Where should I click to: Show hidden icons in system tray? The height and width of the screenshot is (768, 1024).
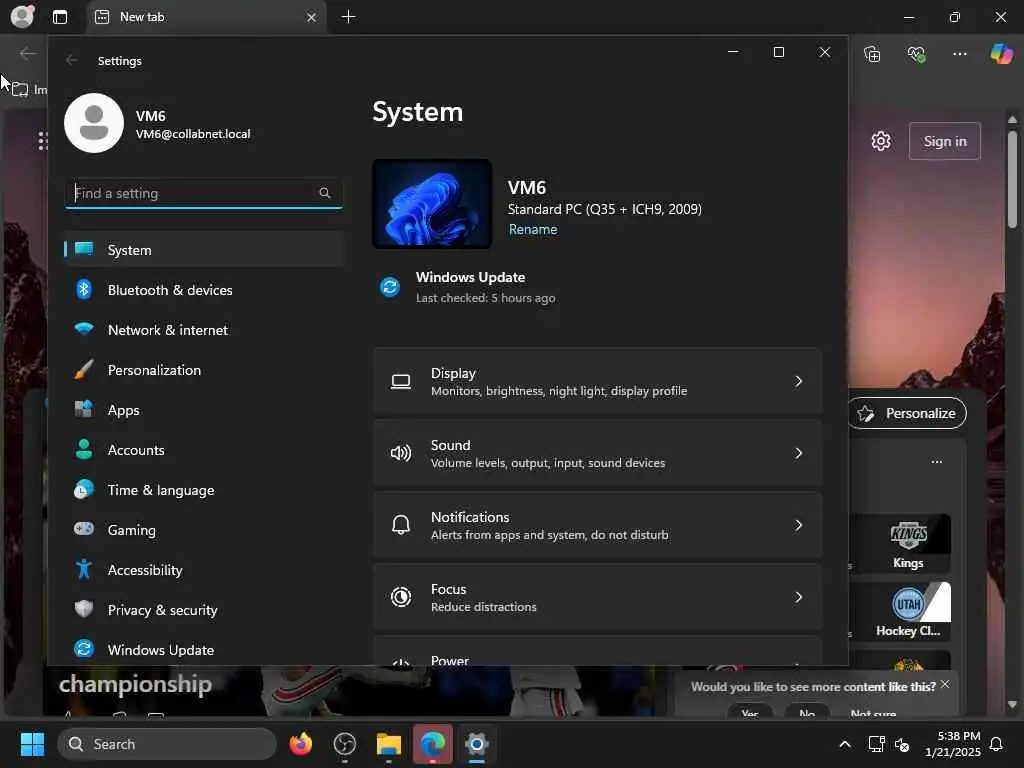coord(844,744)
